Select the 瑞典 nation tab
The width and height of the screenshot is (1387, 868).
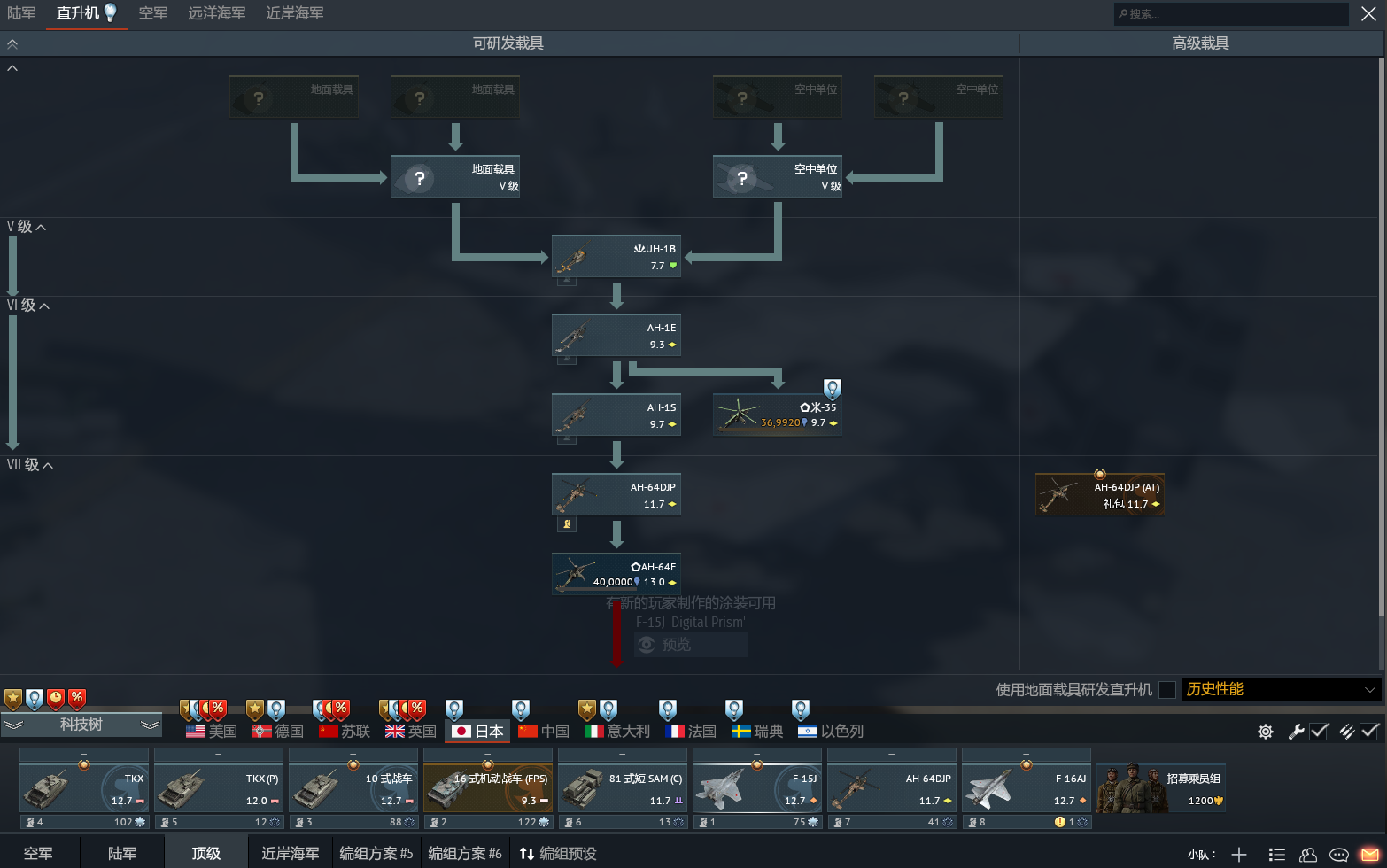[757, 731]
